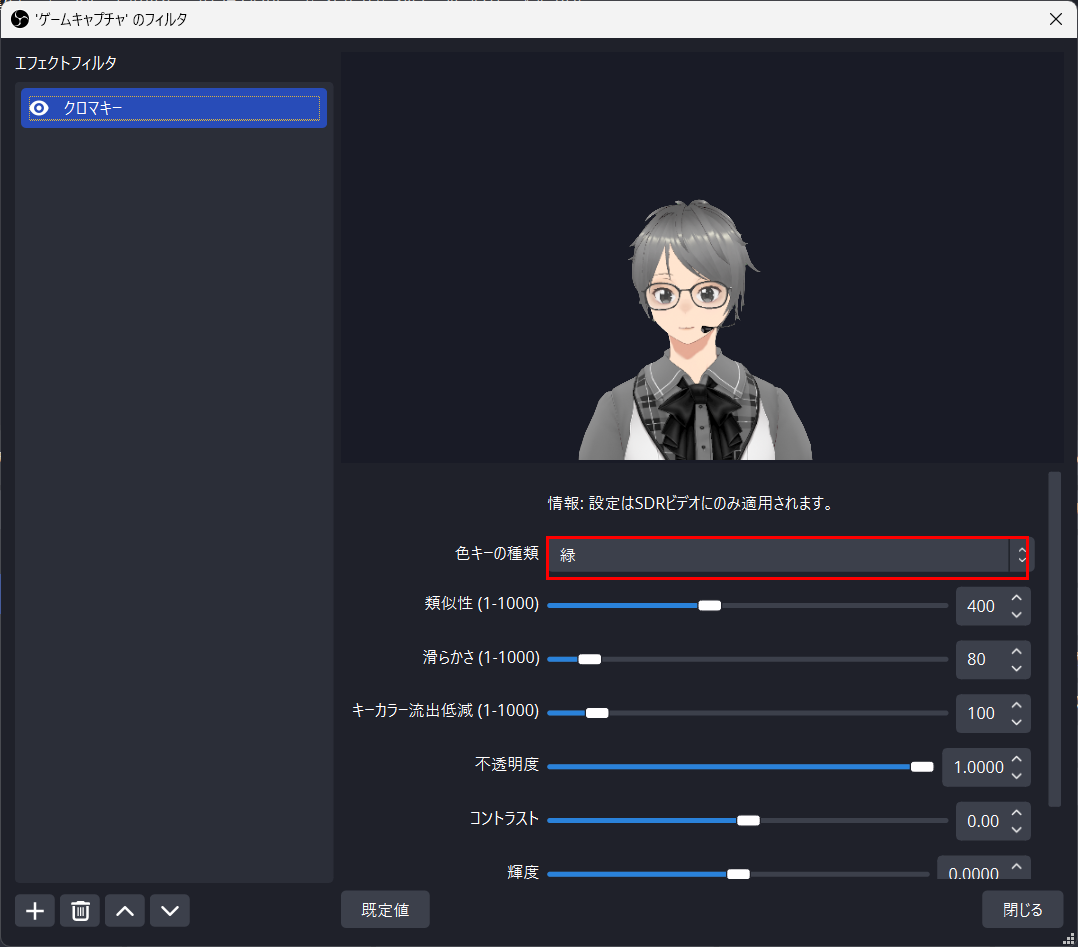This screenshot has width=1078, height=947.
Task: Open the 色キーの種類 dropdown showing 緑
Action: (789, 556)
